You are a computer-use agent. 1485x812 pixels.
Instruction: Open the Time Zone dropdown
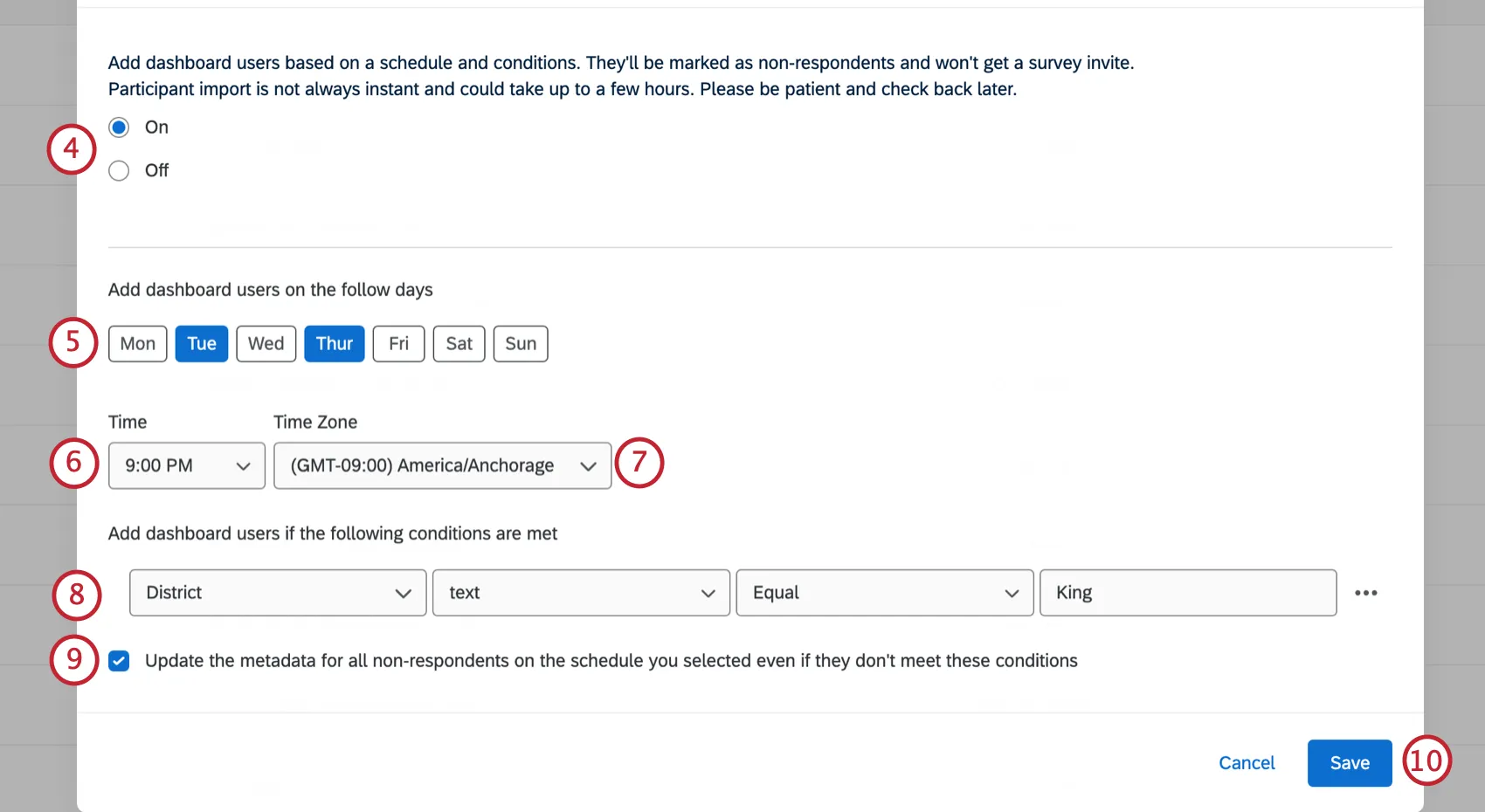tap(442, 465)
